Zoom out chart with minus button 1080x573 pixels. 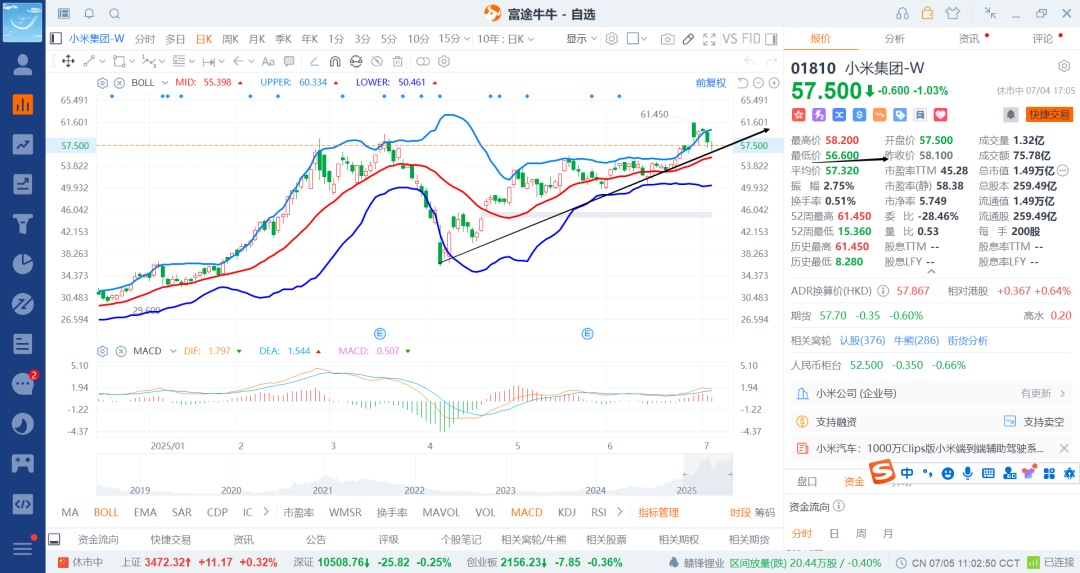coord(758,83)
